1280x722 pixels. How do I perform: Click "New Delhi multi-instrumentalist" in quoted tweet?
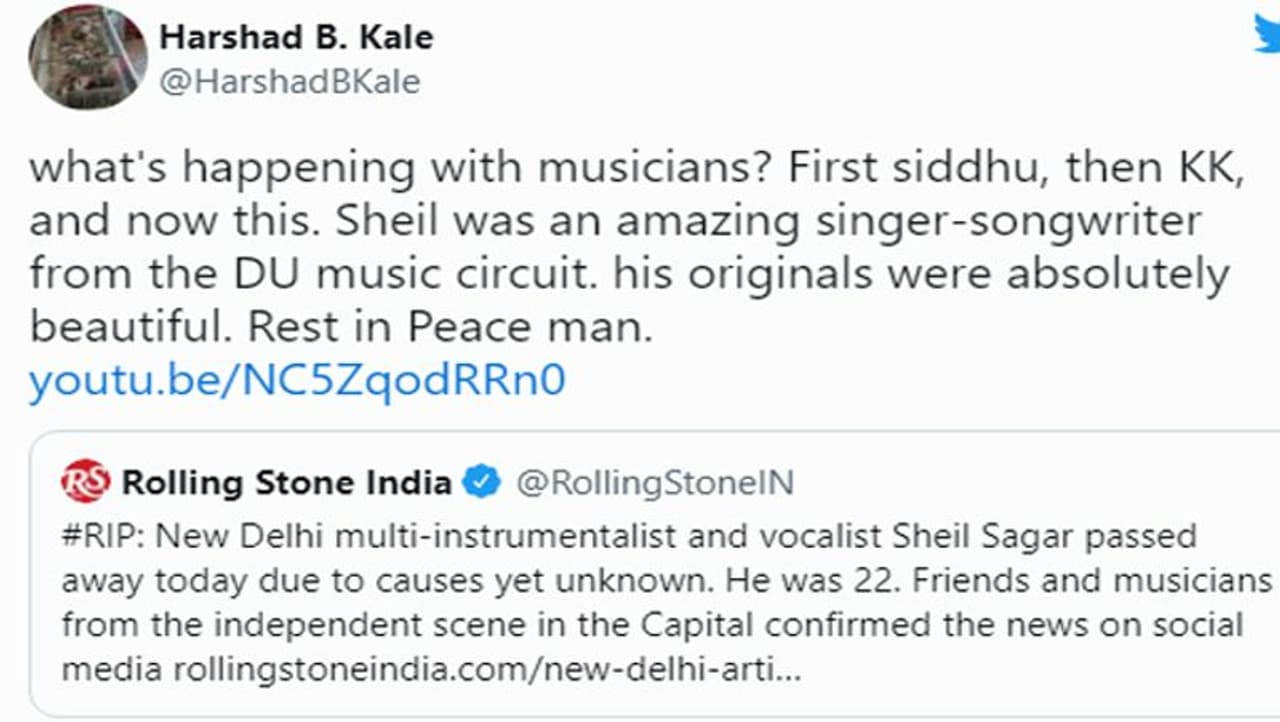362,536
